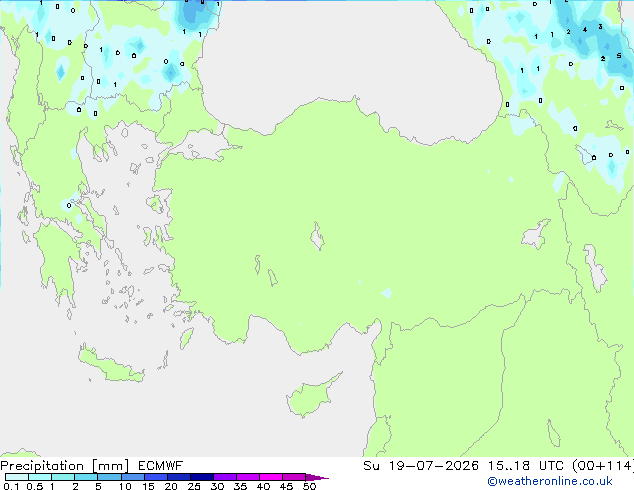
Task: Choose the medium blue 10–15 mm swatch
Action: coord(133,477)
